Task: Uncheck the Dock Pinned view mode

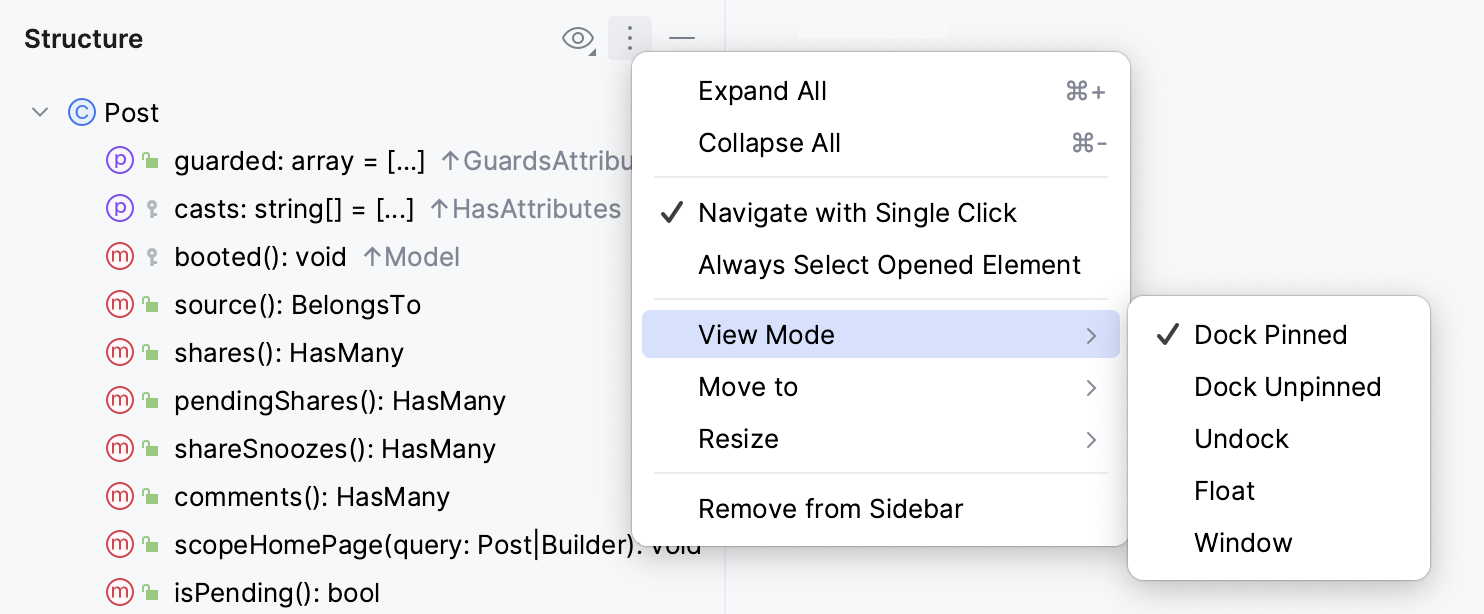Action: [1270, 334]
